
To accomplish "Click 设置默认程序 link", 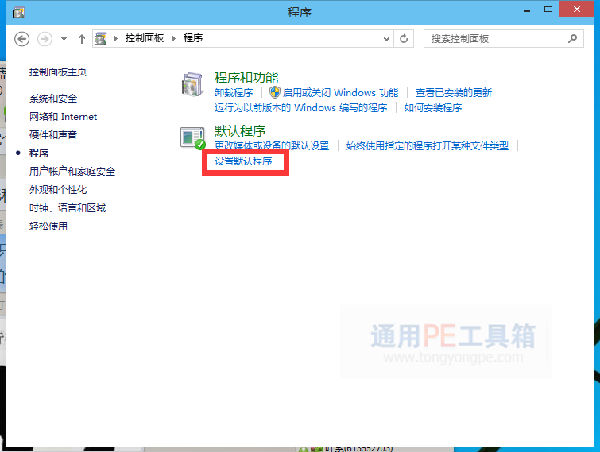I will point(243,161).
